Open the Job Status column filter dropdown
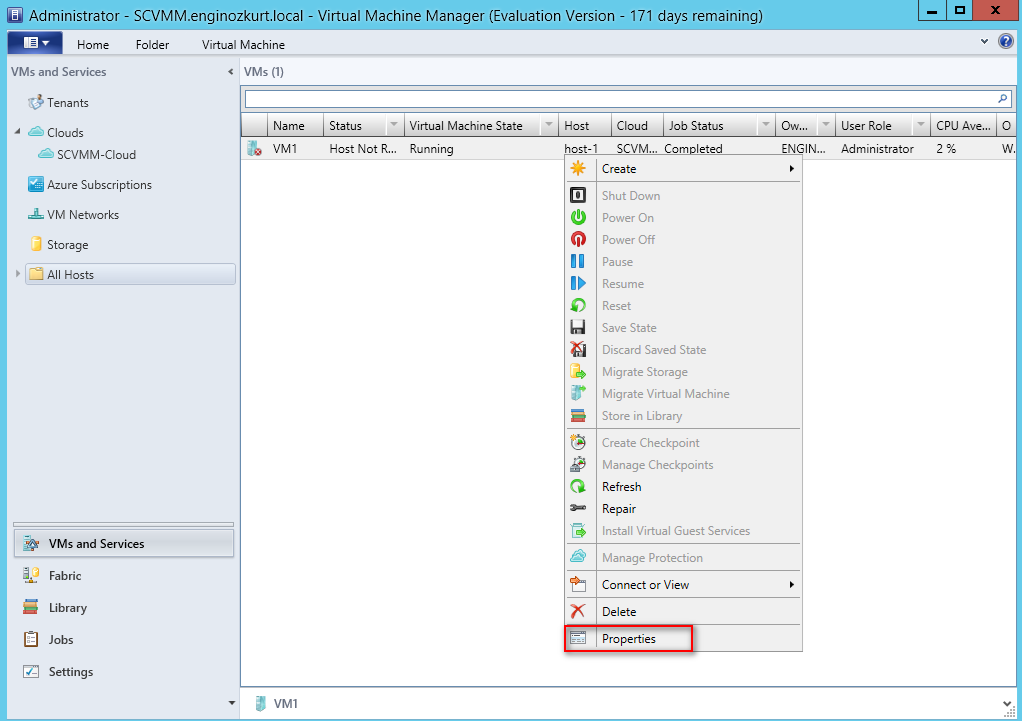 click(766, 125)
